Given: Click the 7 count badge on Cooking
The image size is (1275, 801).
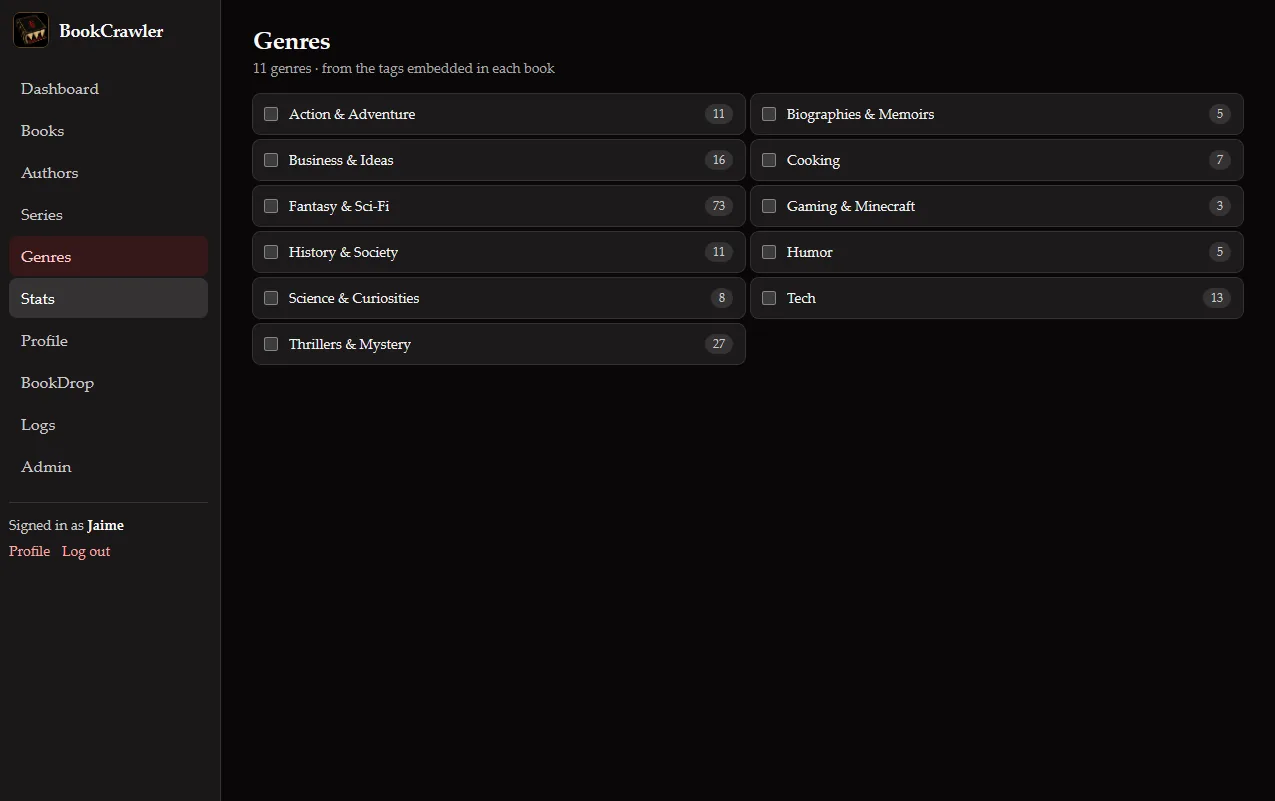Looking at the screenshot, I should pos(1220,160).
